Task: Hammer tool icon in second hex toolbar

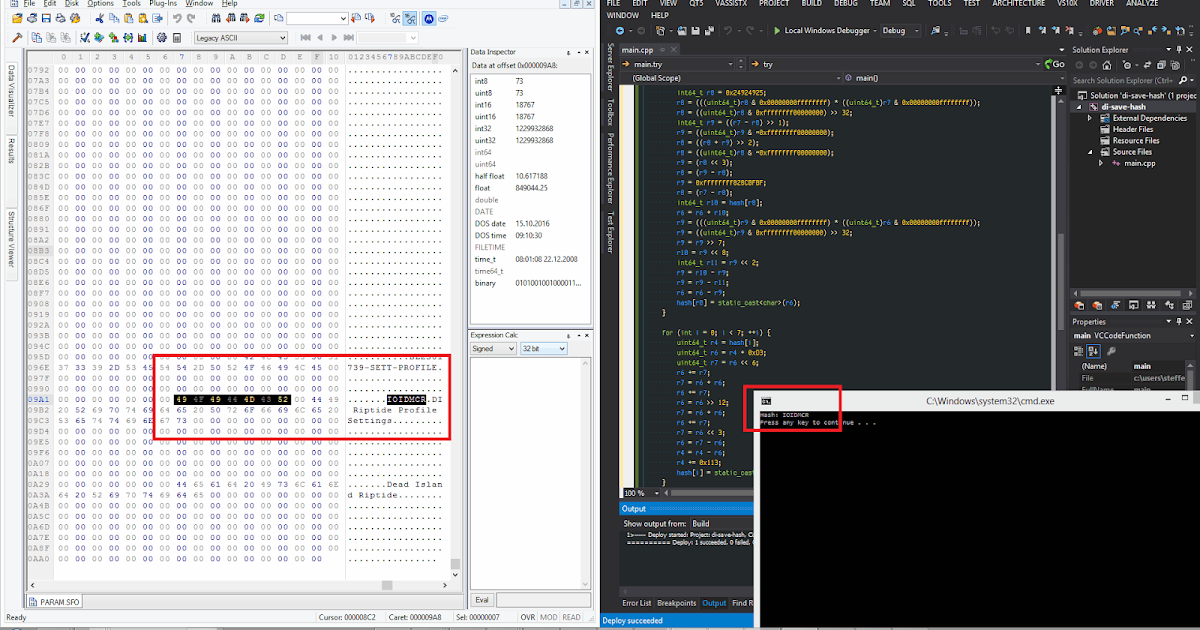Action: (17, 37)
